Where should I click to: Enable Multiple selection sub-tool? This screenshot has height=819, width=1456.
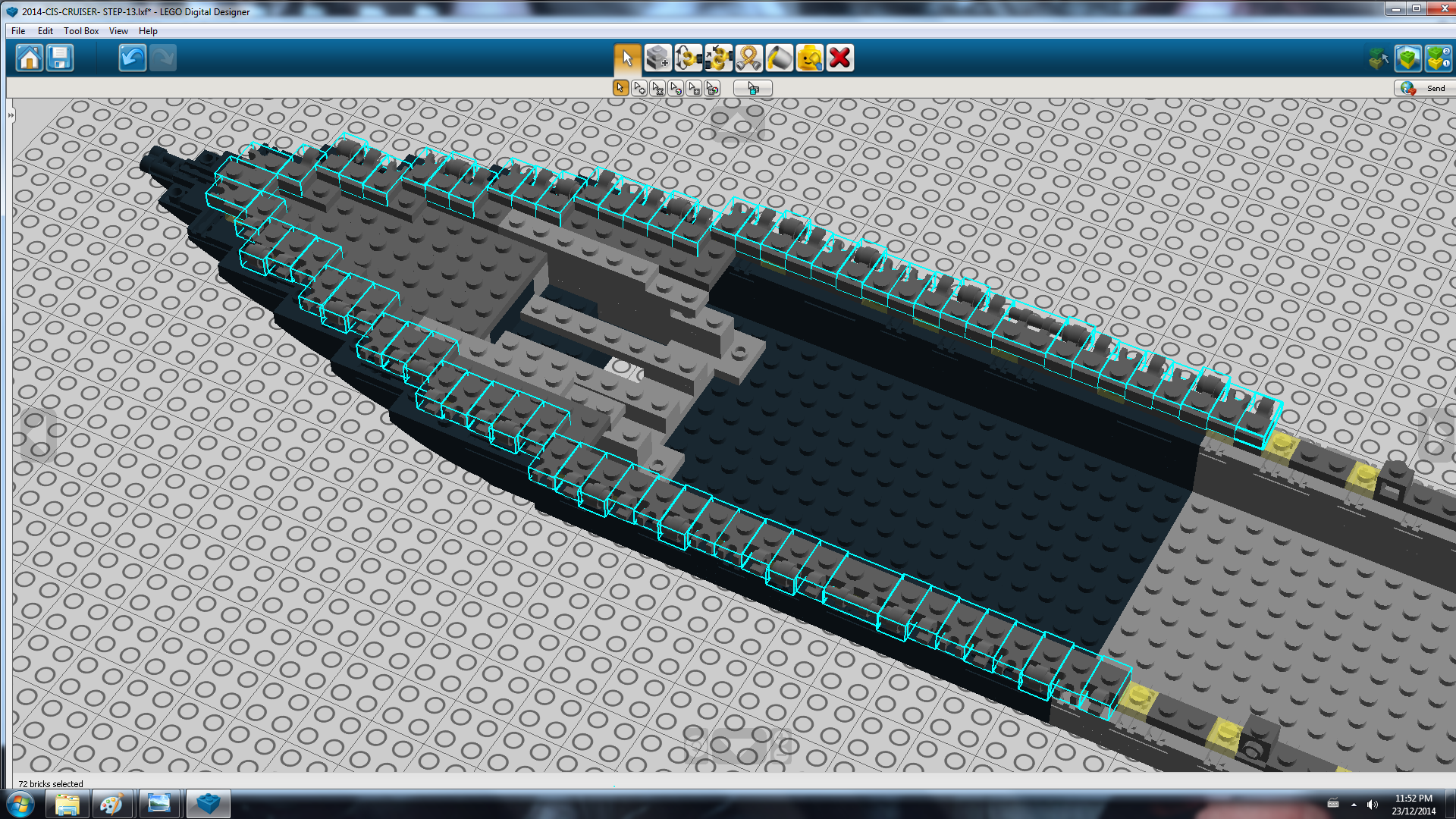tap(639, 89)
